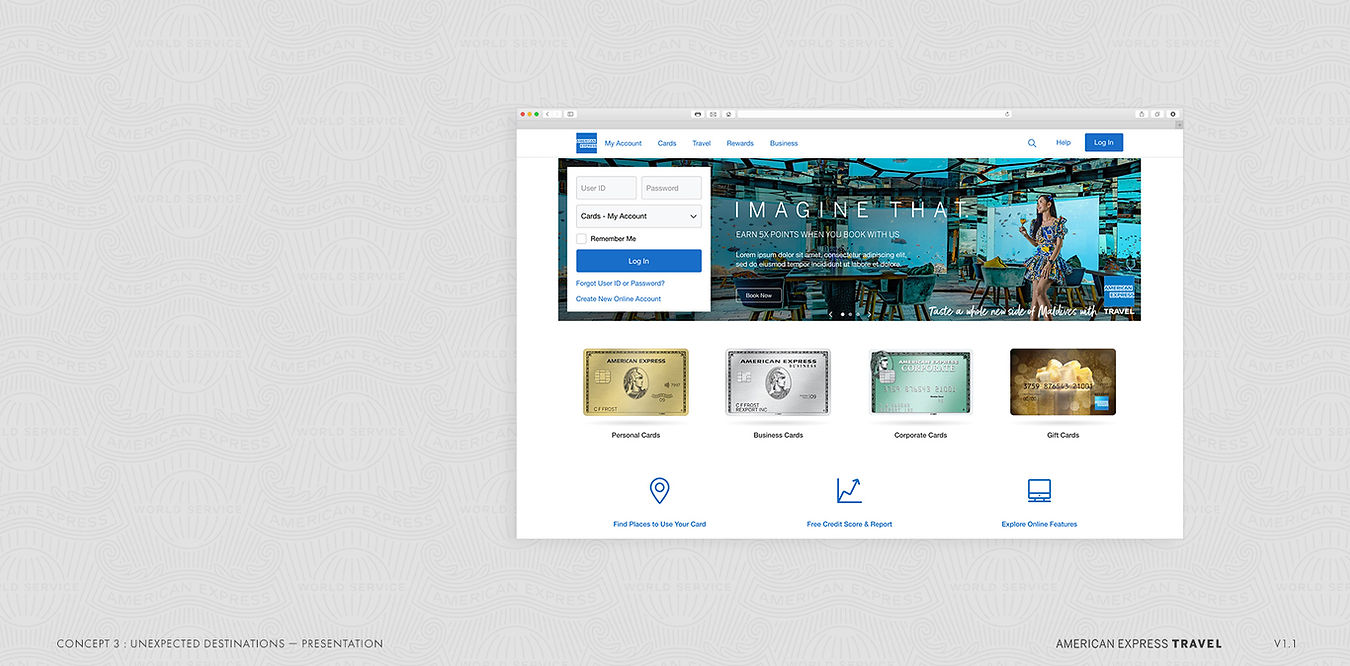1350x666 pixels.
Task: Click the browser share icon
Action: 1141,114
